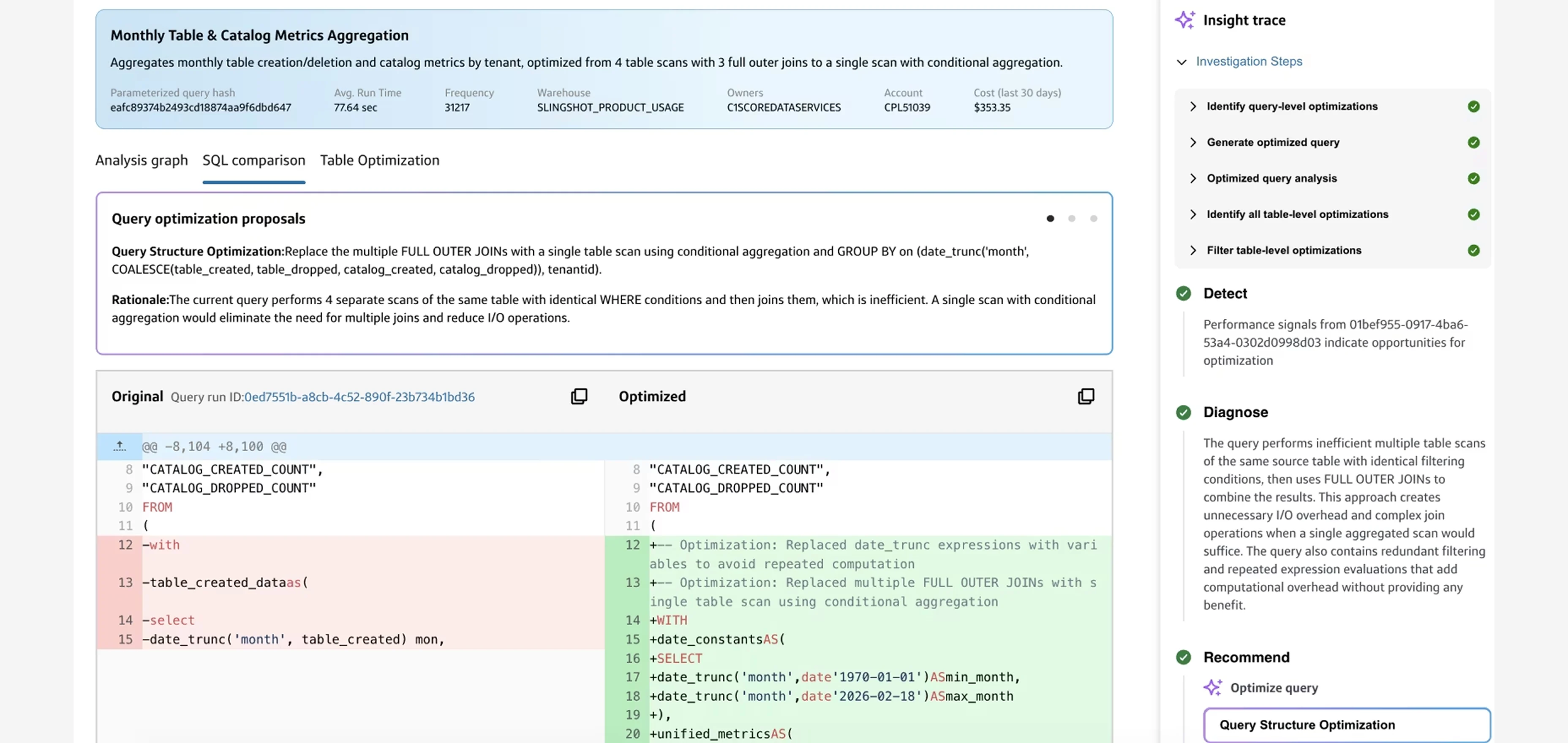Click checkmark beside Filter table-level optimizations
Image resolution: width=1568 pixels, height=743 pixels.
tap(1474, 250)
